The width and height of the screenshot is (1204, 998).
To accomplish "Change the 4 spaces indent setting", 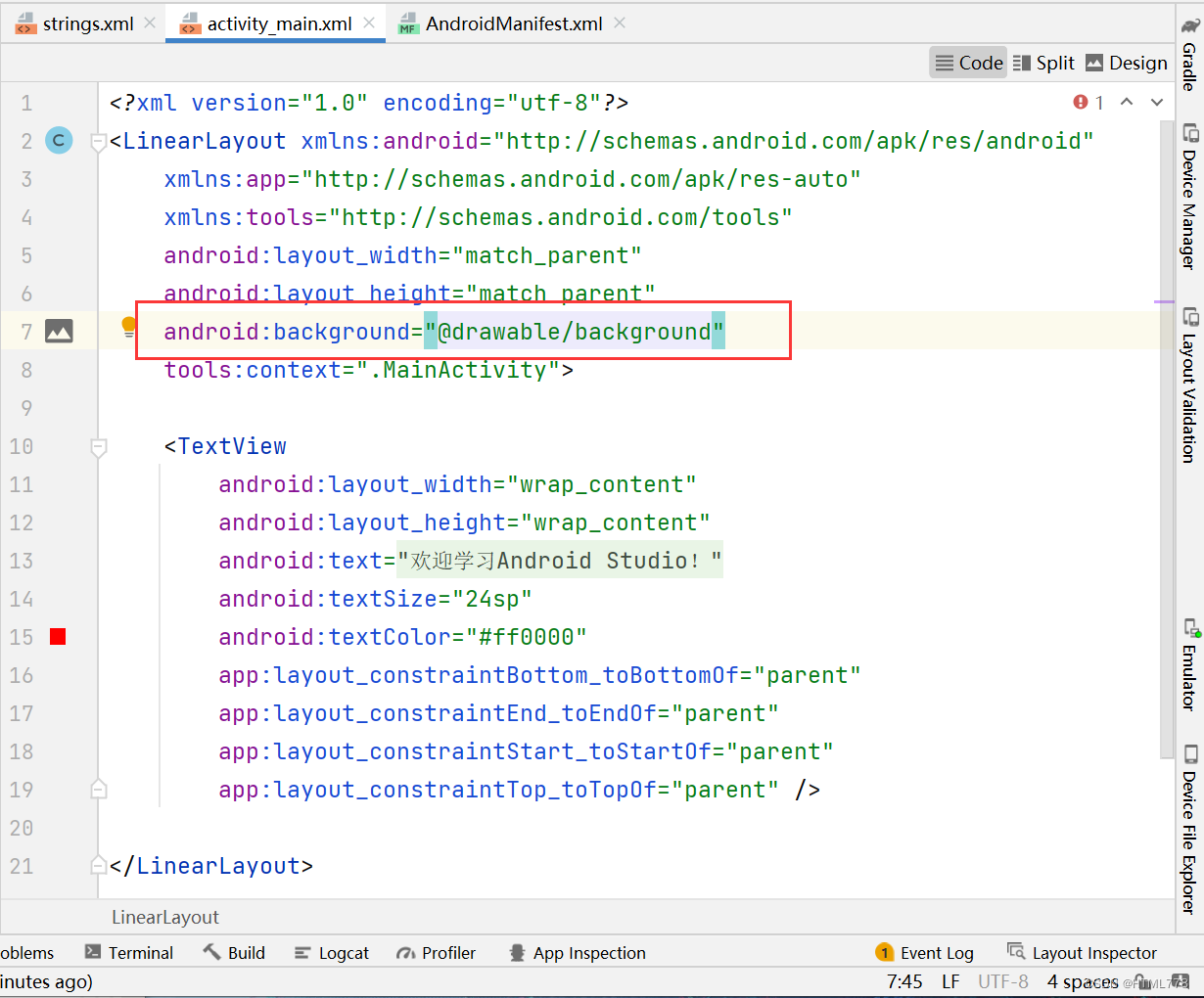I will (1082, 981).
